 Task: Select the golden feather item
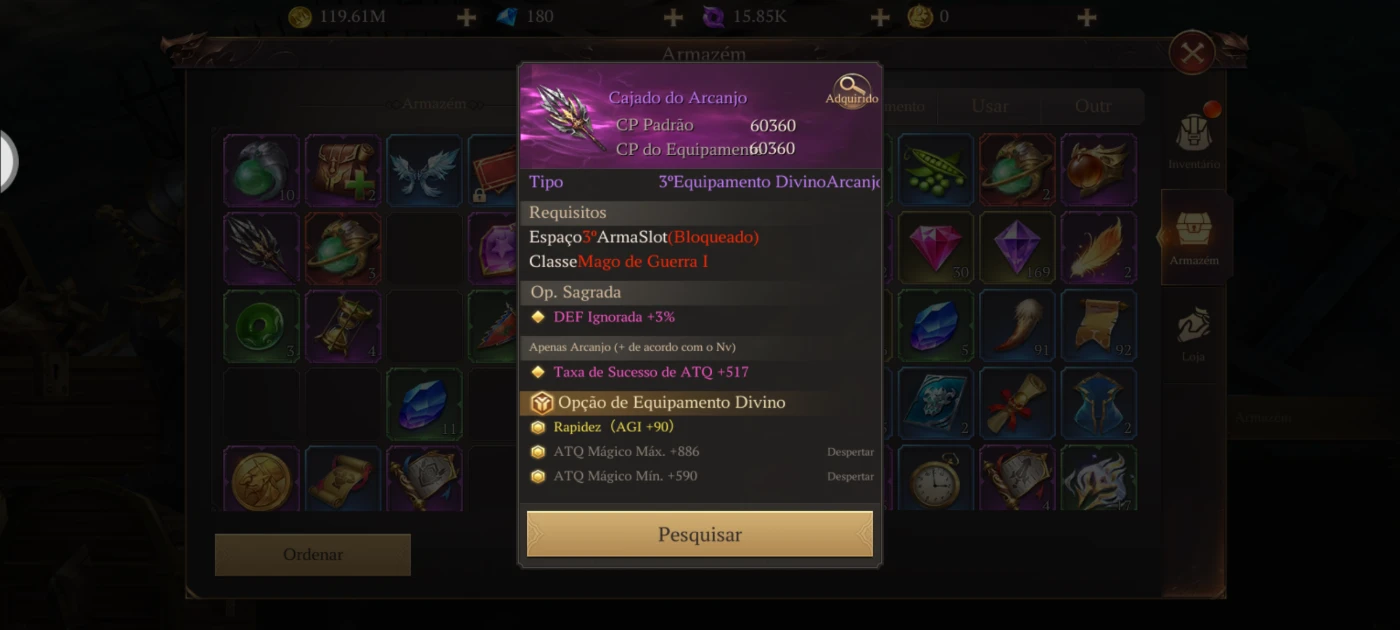click(1098, 247)
